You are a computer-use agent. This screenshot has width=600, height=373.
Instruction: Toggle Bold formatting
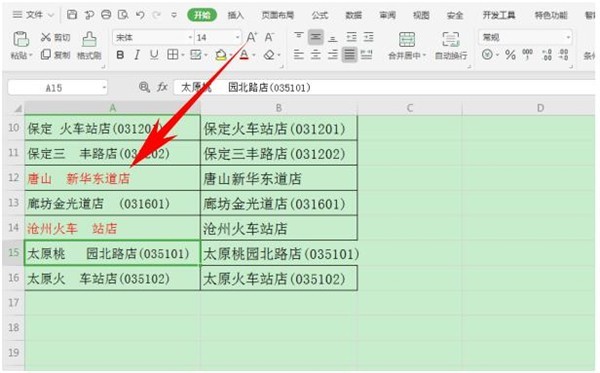pos(120,55)
